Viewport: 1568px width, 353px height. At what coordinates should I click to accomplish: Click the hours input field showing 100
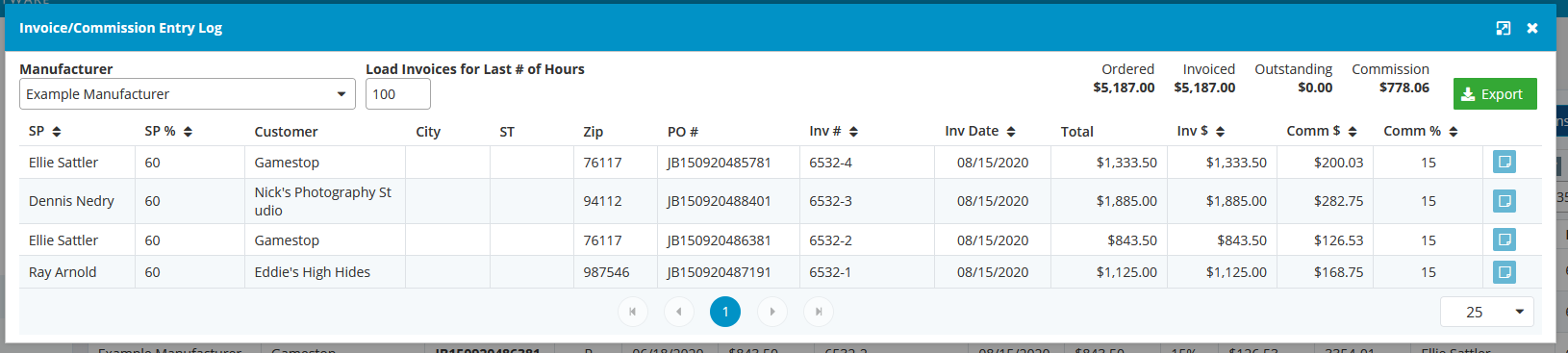tap(397, 94)
